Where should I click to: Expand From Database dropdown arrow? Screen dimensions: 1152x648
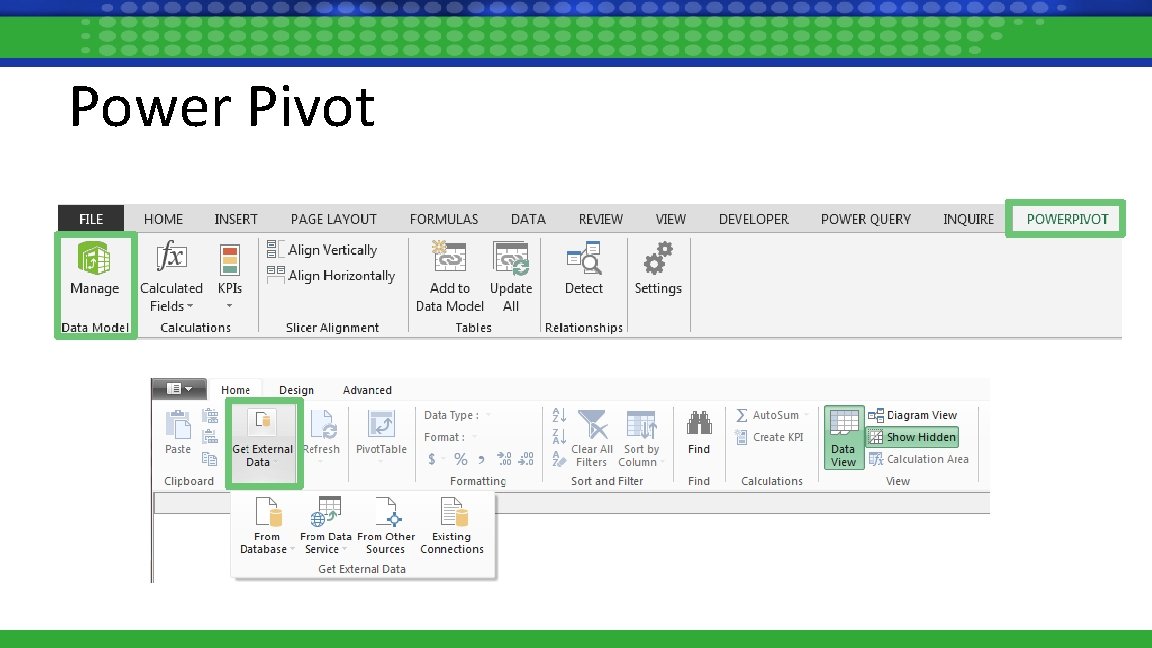tap(292, 549)
